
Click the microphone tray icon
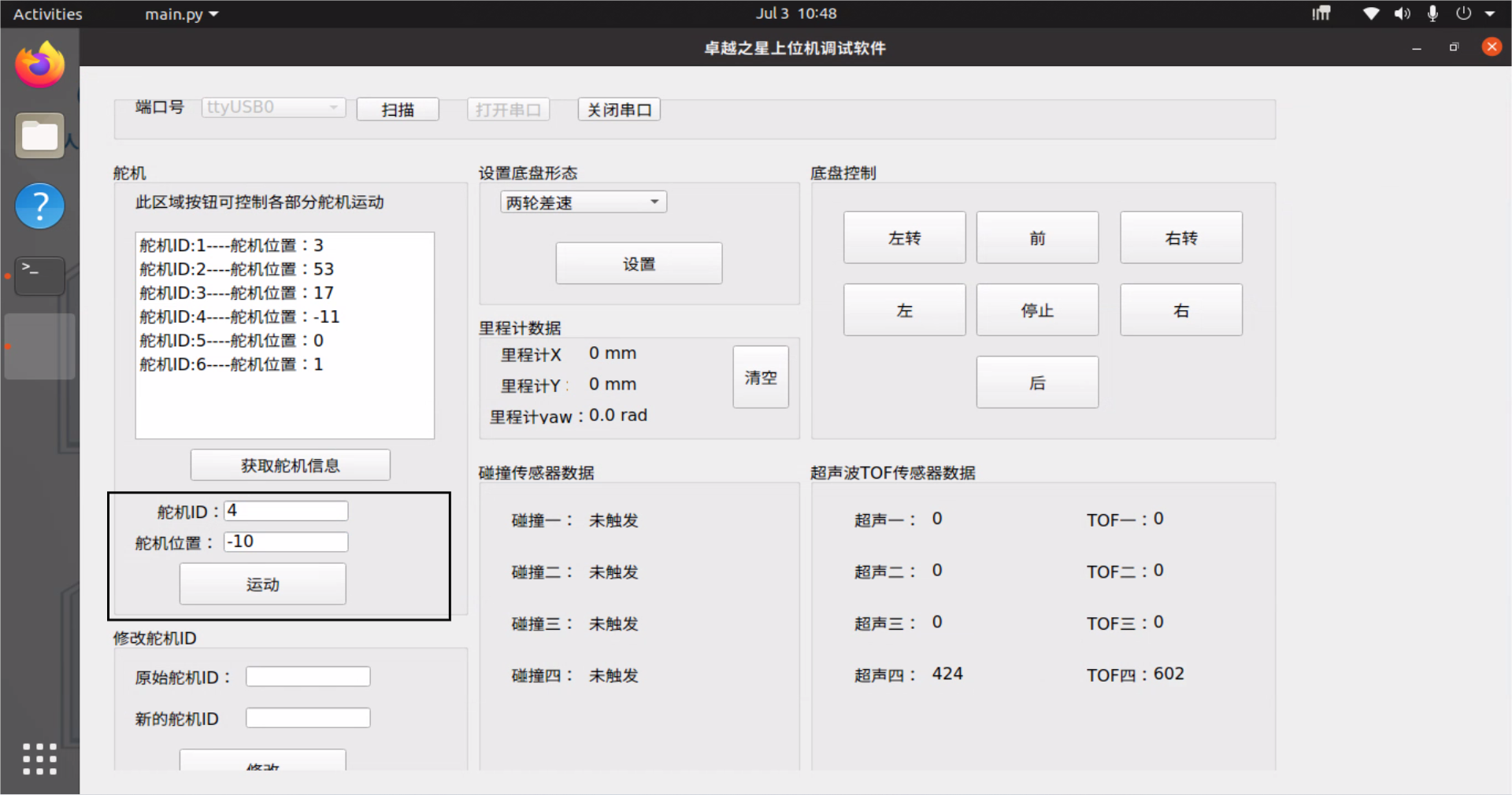(1432, 13)
